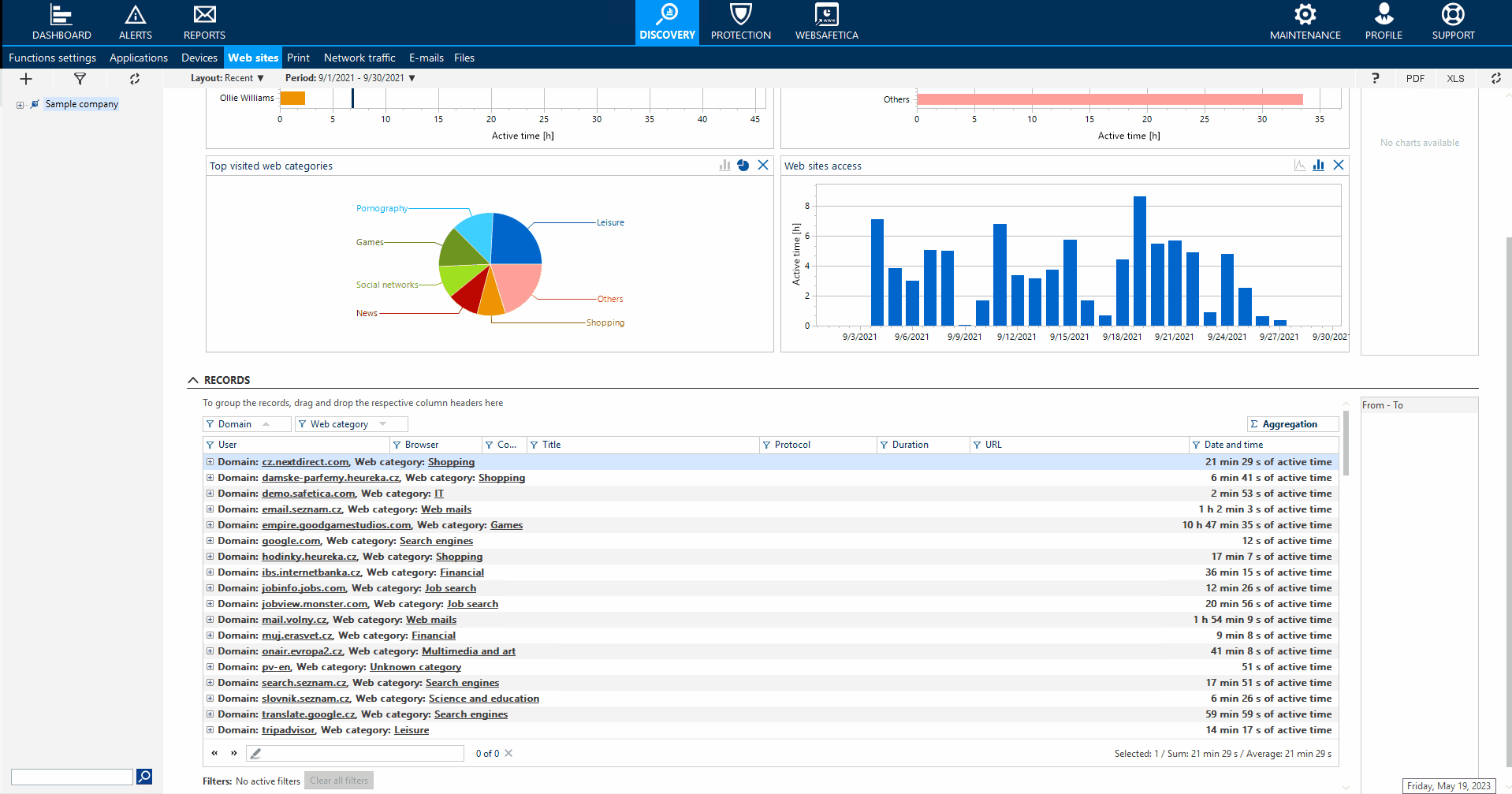This screenshot has height=794, width=1512.
Task: Open the Protection module
Action: (x=740, y=22)
